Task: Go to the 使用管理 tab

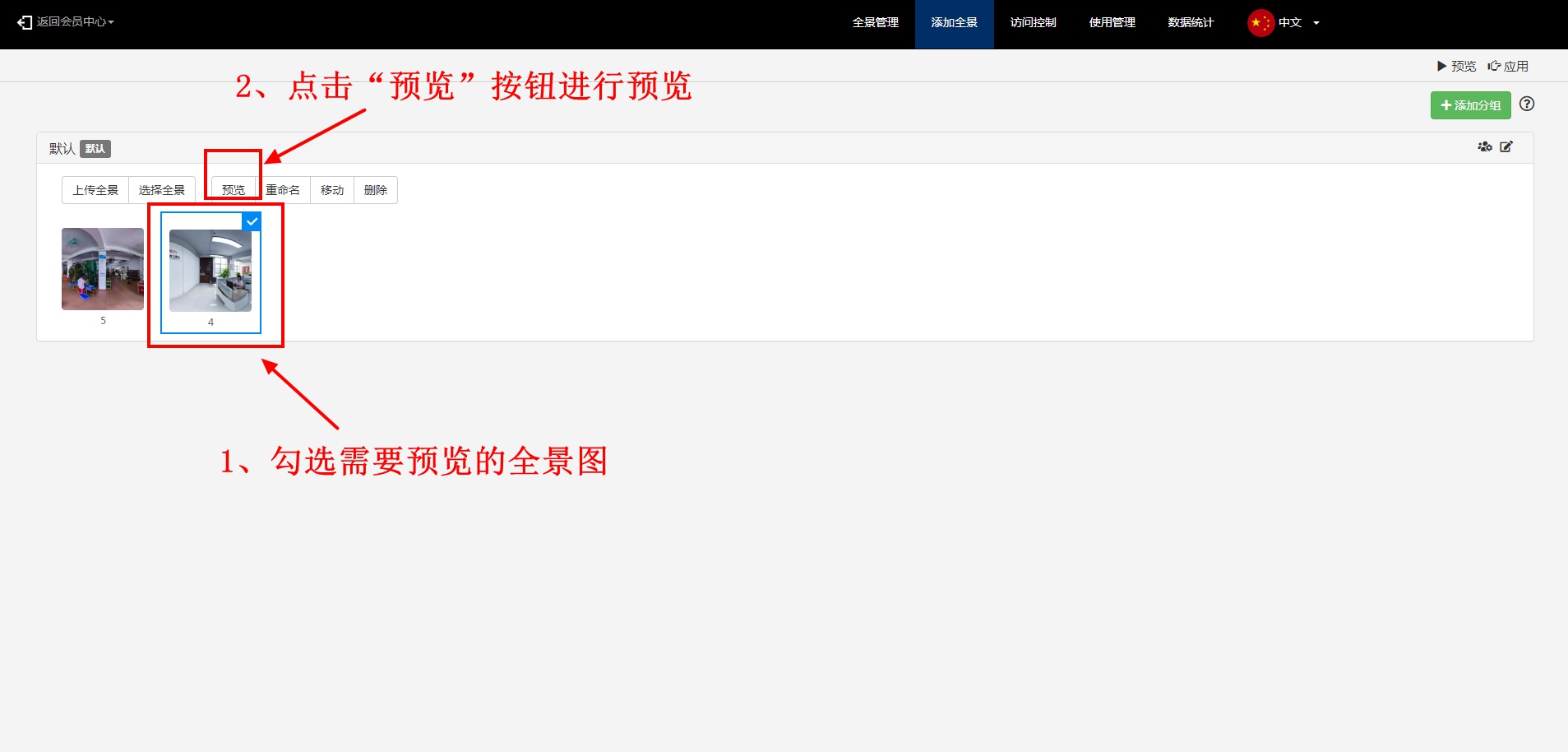Action: pos(1112,23)
